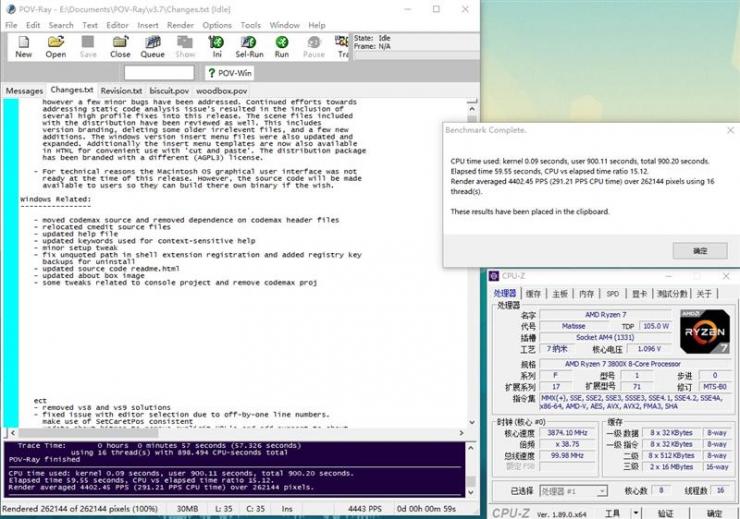The height and width of the screenshot is (519, 740).
Task: Open the Window menu
Action: coord(285,25)
